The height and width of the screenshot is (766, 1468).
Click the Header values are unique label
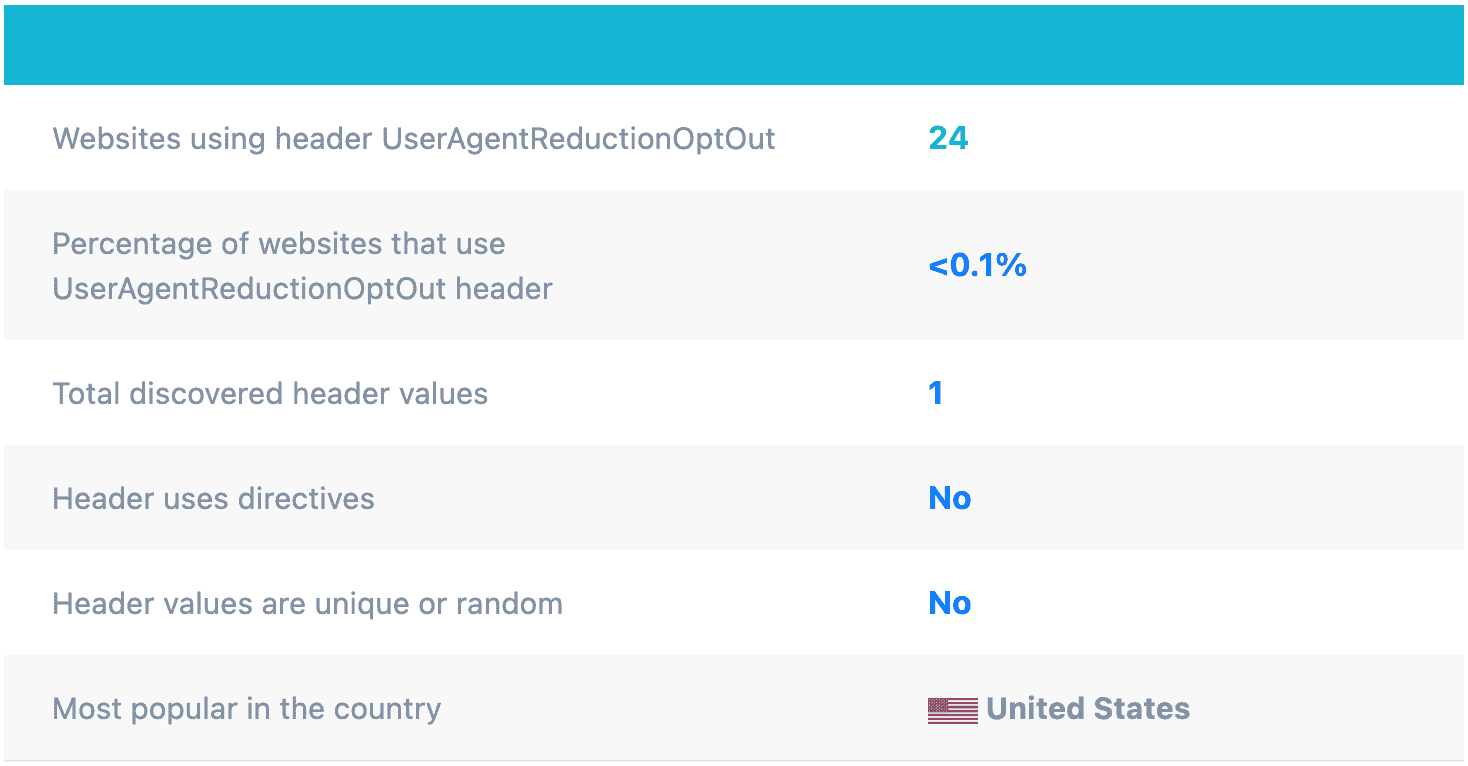pos(307,603)
